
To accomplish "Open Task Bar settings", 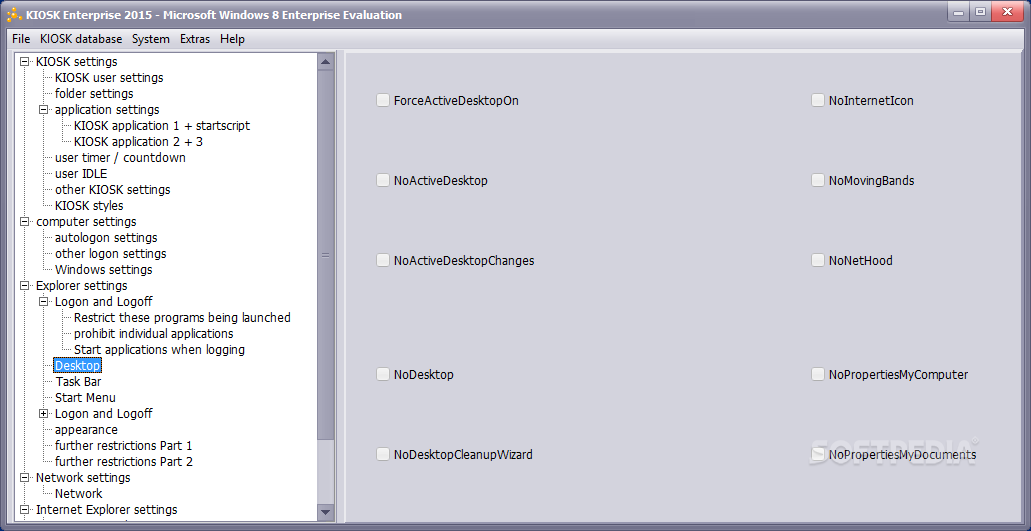I will (x=78, y=382).
